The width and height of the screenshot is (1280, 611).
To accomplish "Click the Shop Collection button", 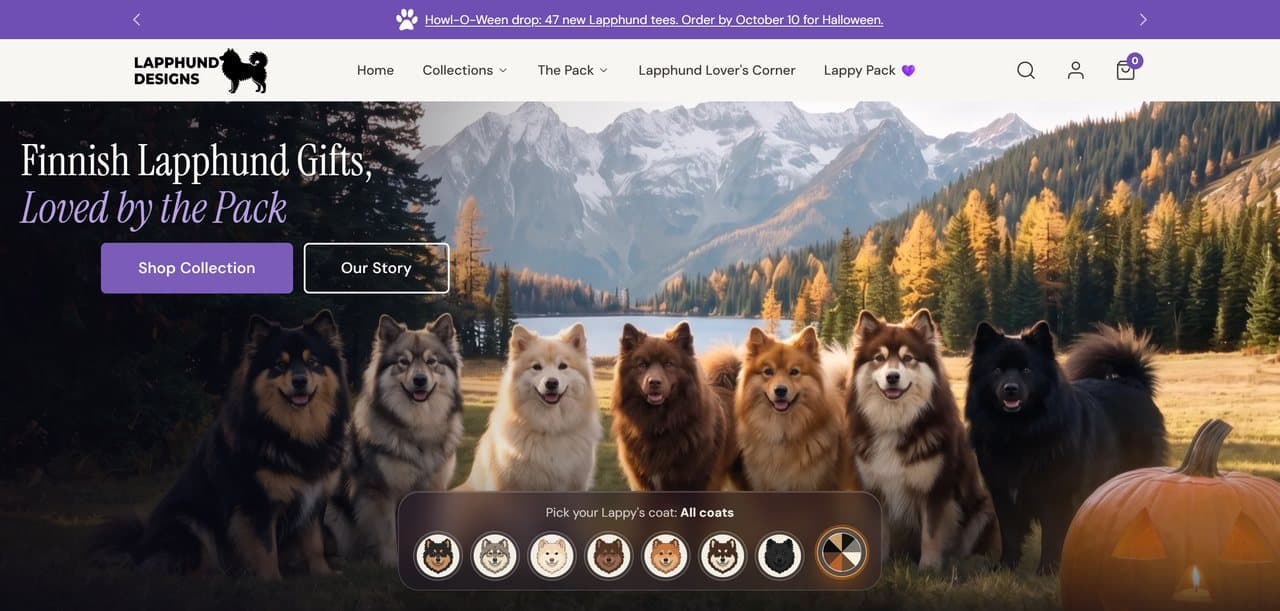I will (x=197, y=268).
